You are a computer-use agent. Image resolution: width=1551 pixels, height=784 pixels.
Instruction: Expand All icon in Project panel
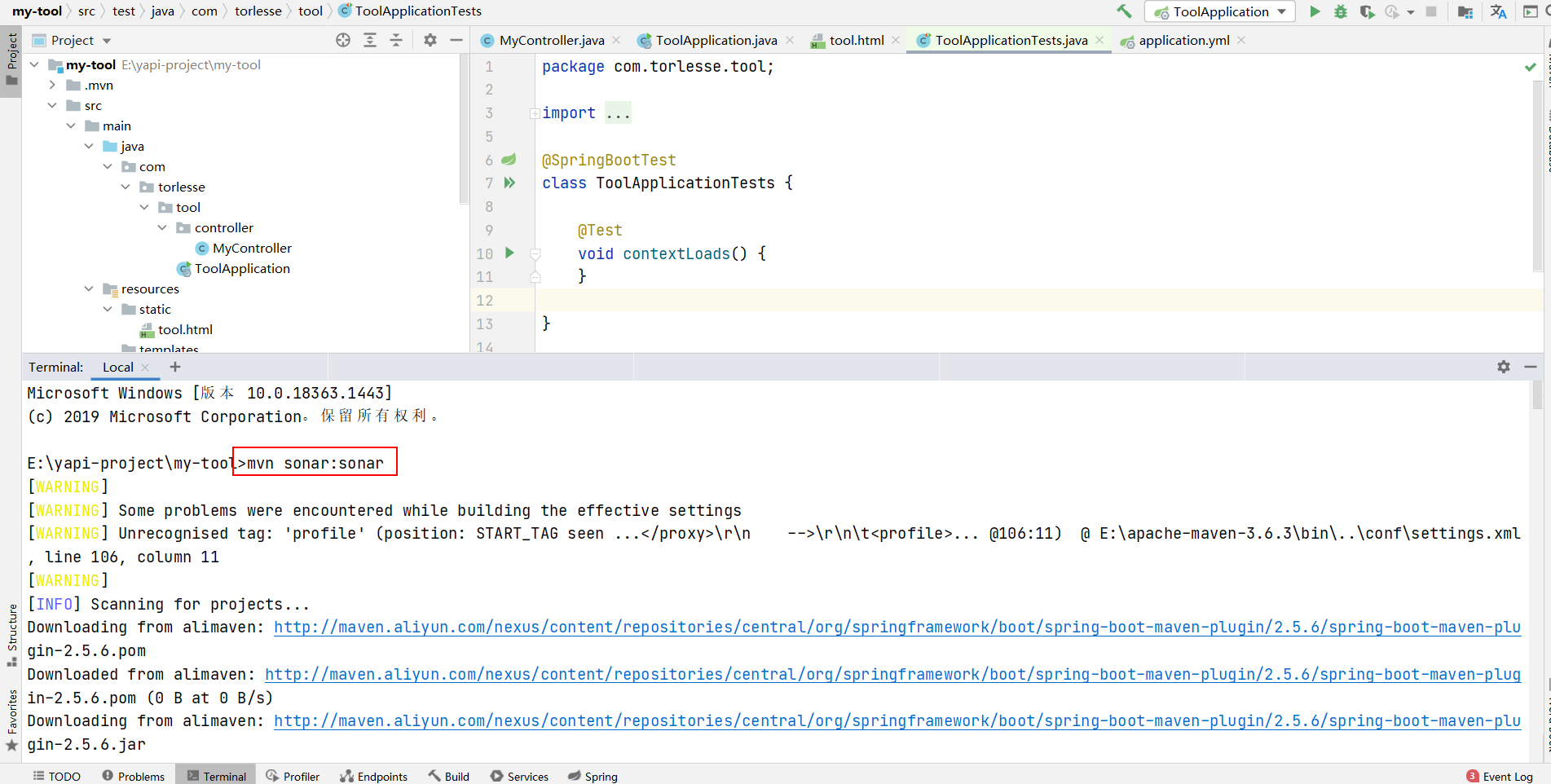click(x=370, y=40)
